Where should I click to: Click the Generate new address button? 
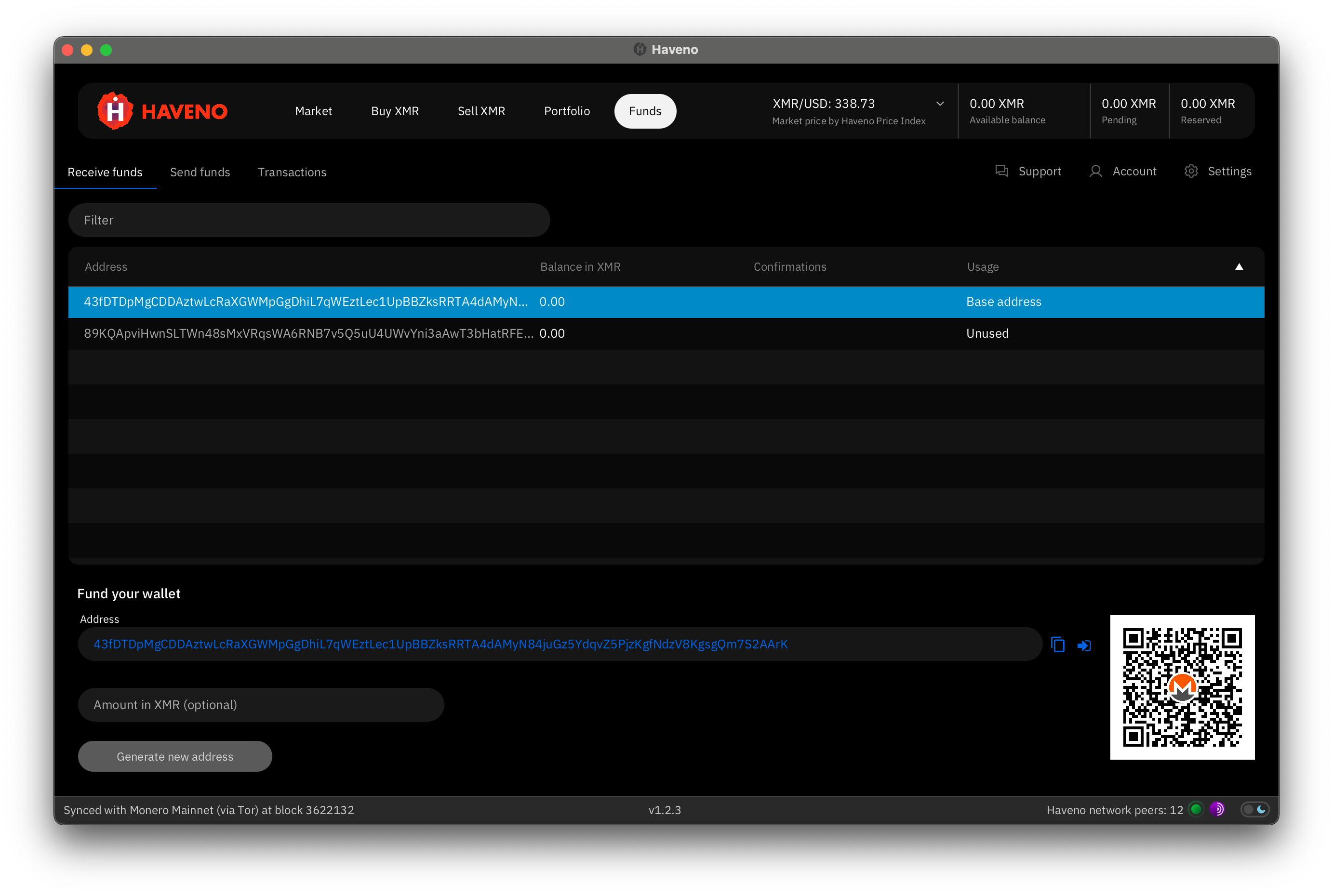175,756
